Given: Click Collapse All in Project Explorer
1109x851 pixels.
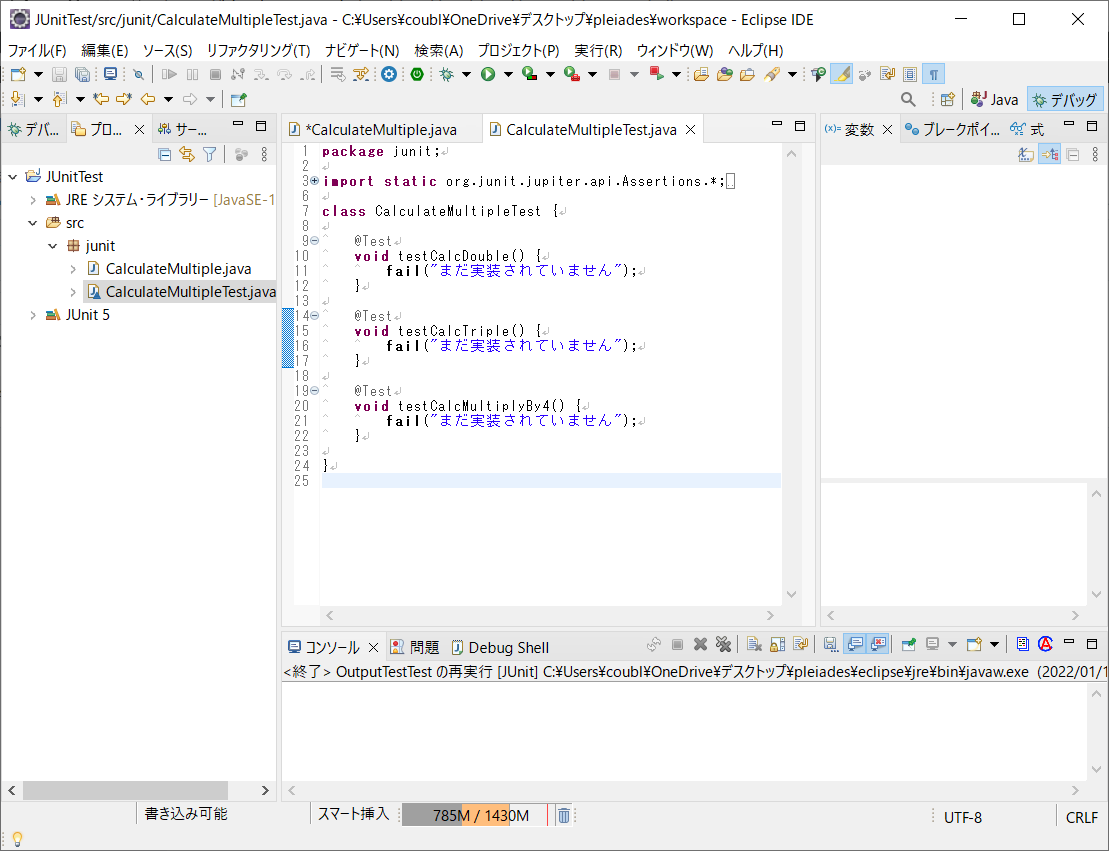Looking at the screenshot, I should pos(165,154).
